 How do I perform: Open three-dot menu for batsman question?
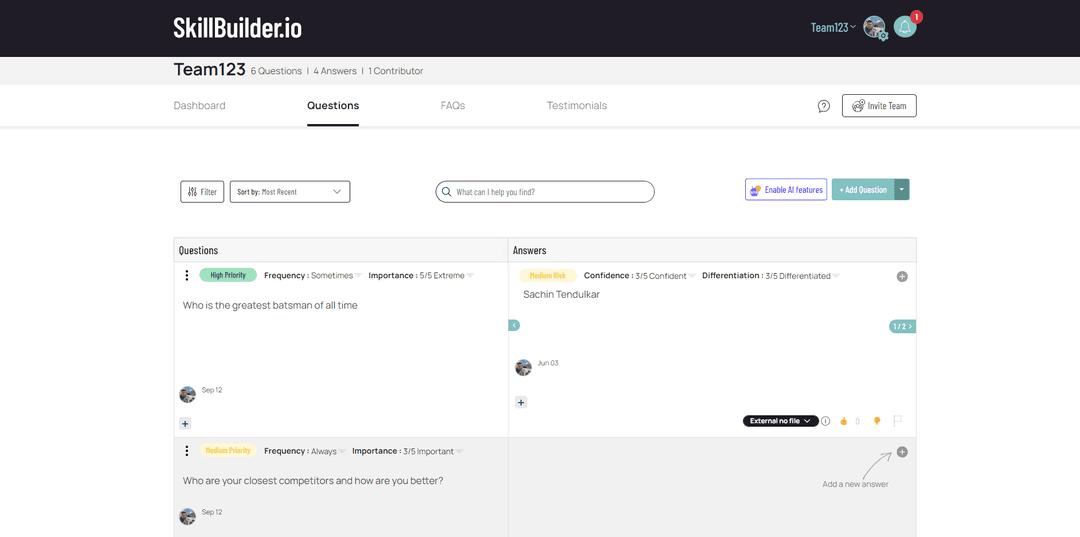(187, 276)
